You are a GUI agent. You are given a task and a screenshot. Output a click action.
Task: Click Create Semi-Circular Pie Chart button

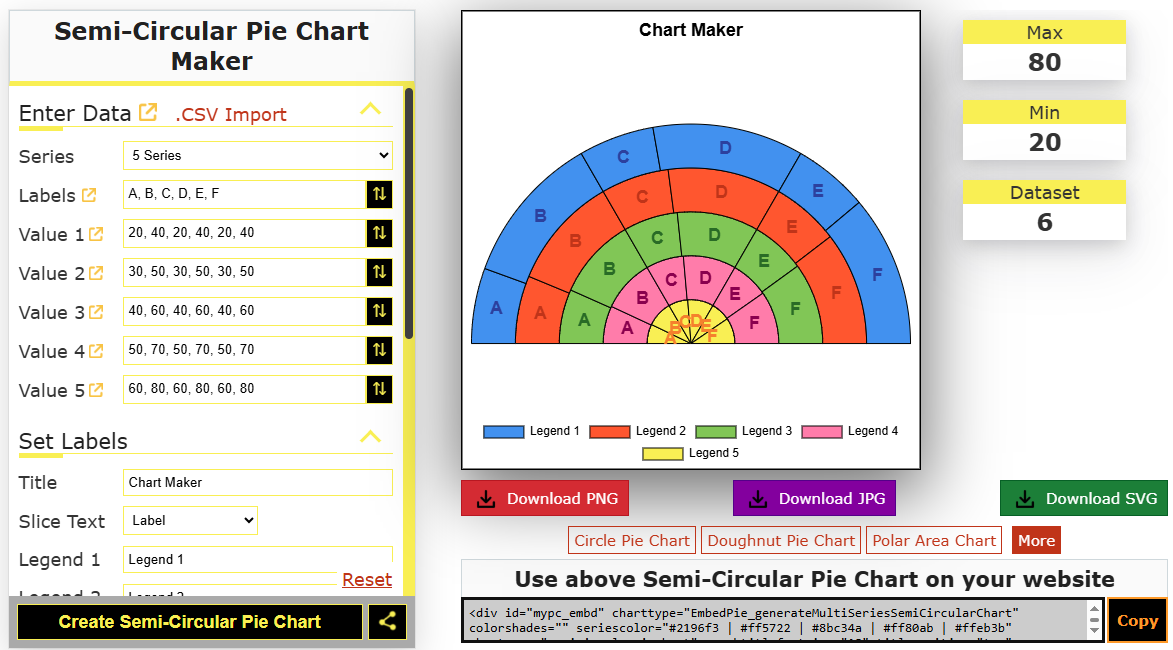(x=190, y=621)
